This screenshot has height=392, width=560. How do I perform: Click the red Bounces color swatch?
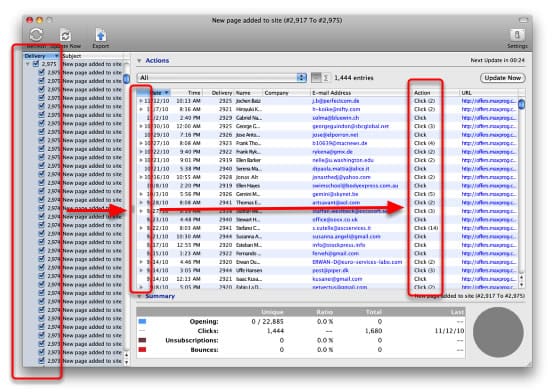click(x=142, y=350)
